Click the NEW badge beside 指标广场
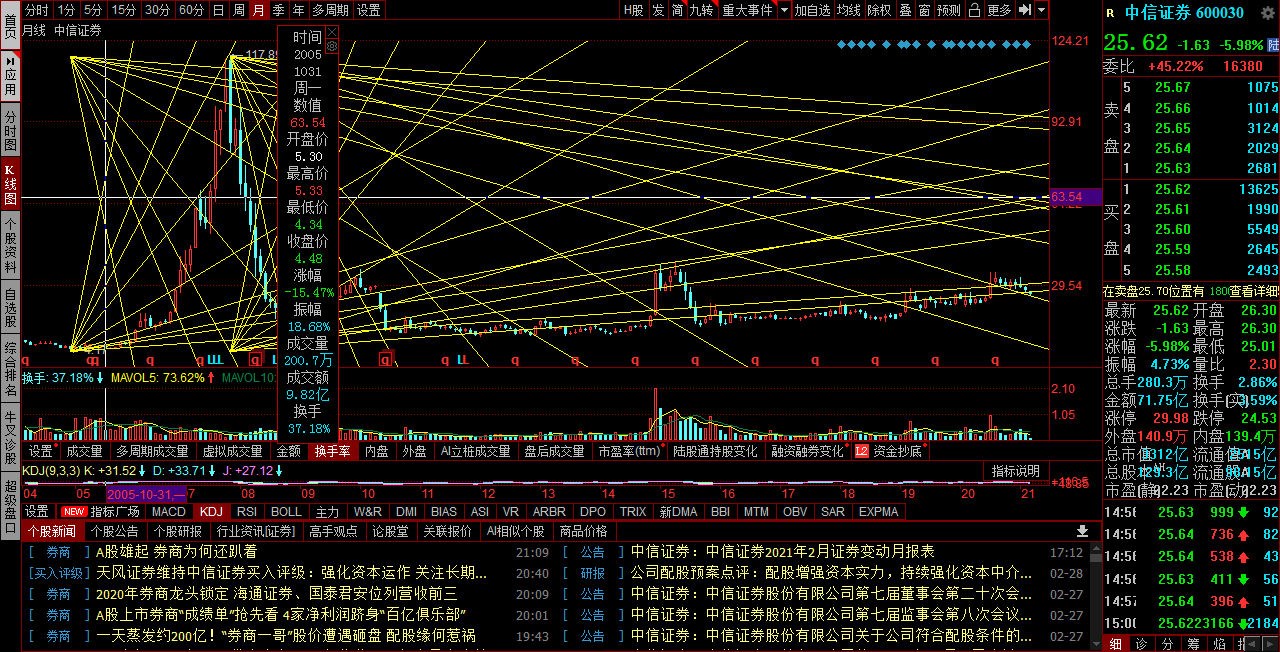The image size is (1280, 652). 74,511
